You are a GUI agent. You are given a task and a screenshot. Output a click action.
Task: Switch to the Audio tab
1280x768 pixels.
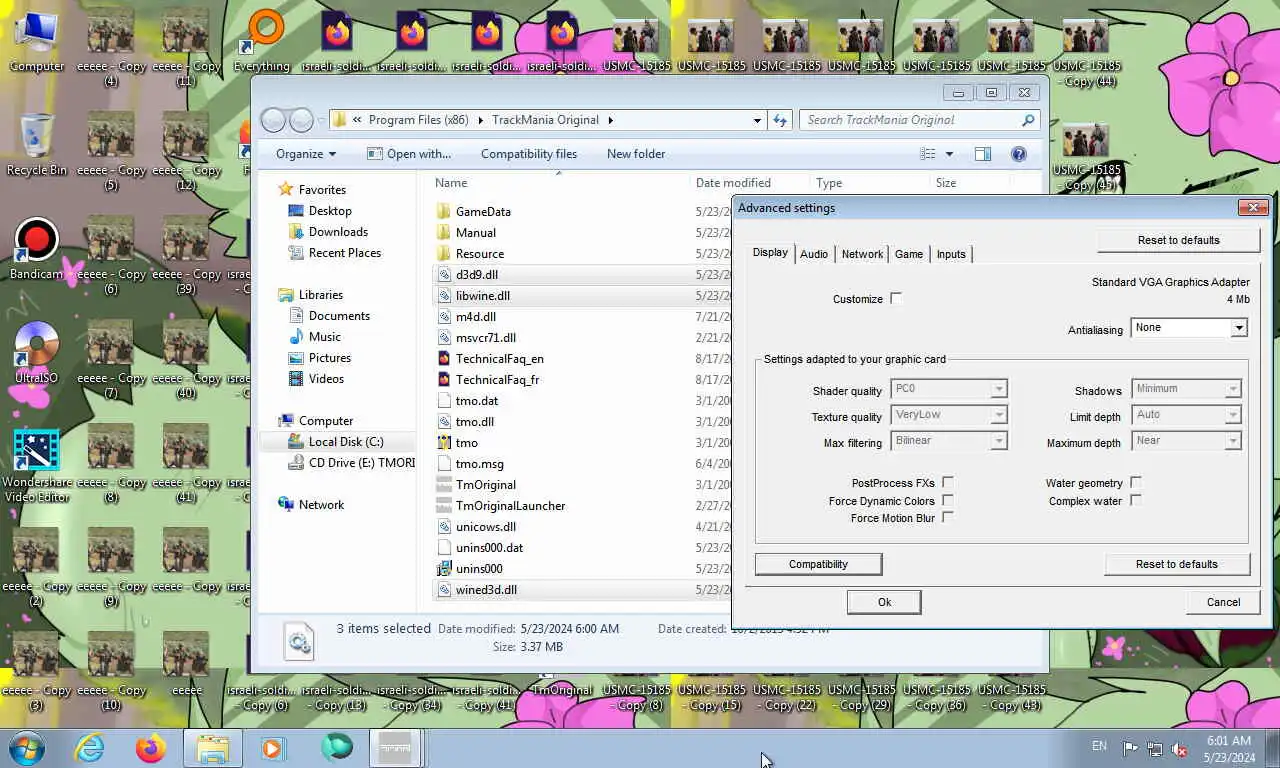click(x=814, y=254)
